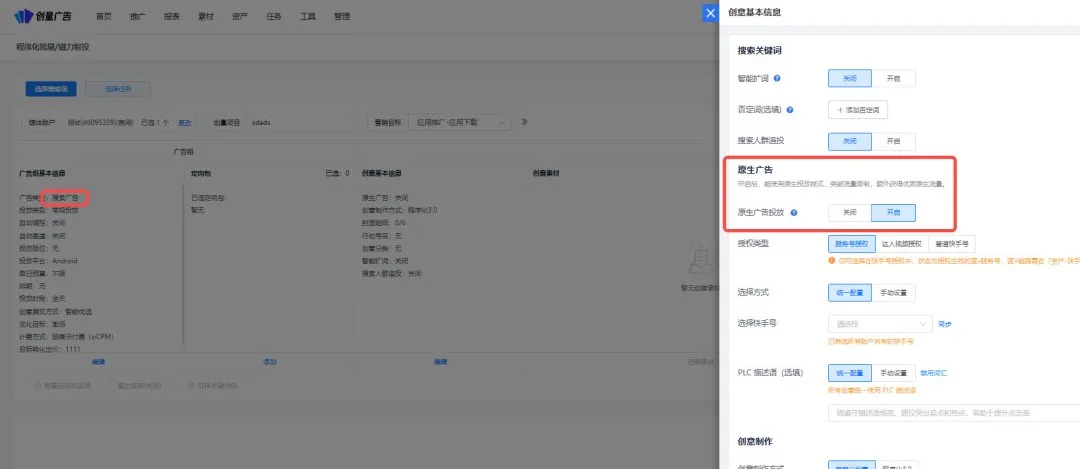Open the 报表 nav menu
This screenshot has width=1080, height=469.
pyautogui.click(x=172, y=17)
